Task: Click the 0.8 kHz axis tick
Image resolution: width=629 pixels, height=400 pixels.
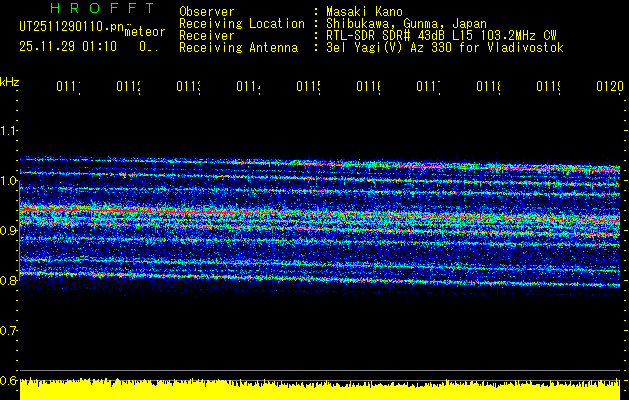Action: coord(10,281)
